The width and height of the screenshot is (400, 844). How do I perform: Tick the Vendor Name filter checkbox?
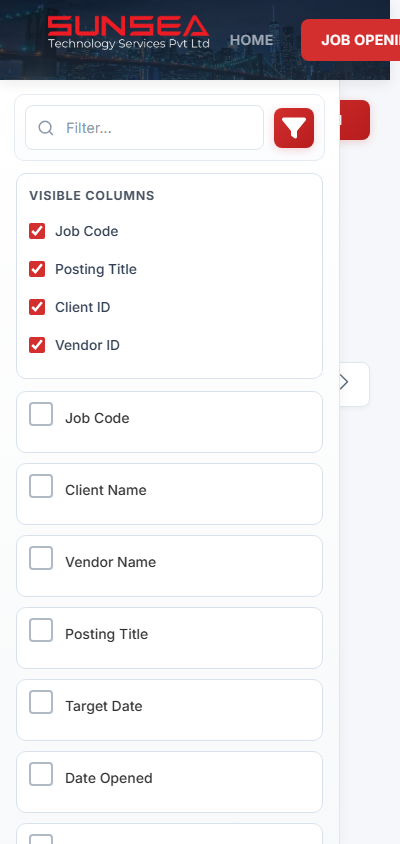(41, 558)
